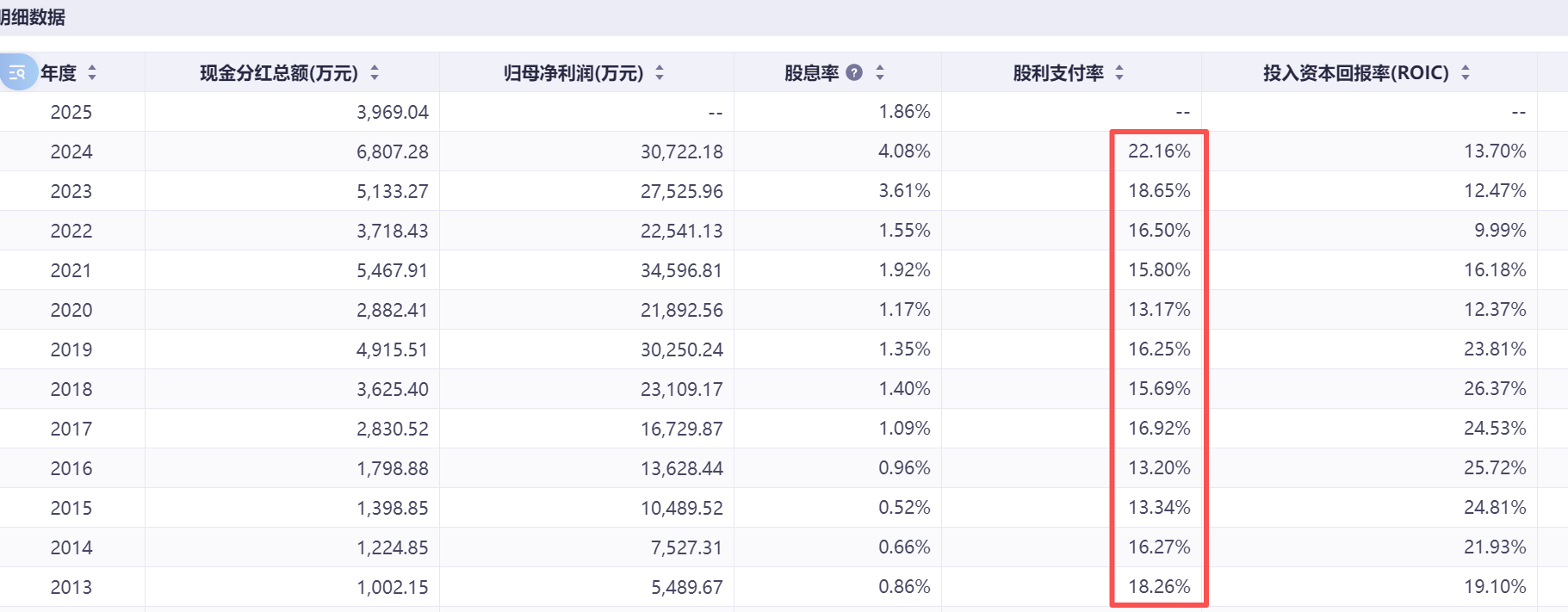This screenshot has width=1568, height=612.
Task: Select the 6,807.28 cash dividend cell
Action: click(392, 151)
